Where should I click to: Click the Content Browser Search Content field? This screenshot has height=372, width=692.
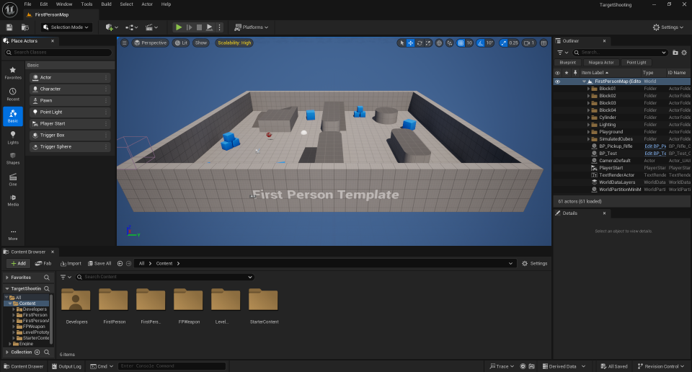164,277
